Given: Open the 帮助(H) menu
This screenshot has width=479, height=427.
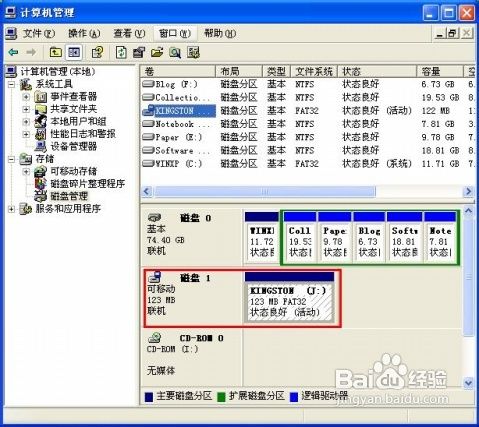Looking at the screenshot, I should click(x=220, y=33).
